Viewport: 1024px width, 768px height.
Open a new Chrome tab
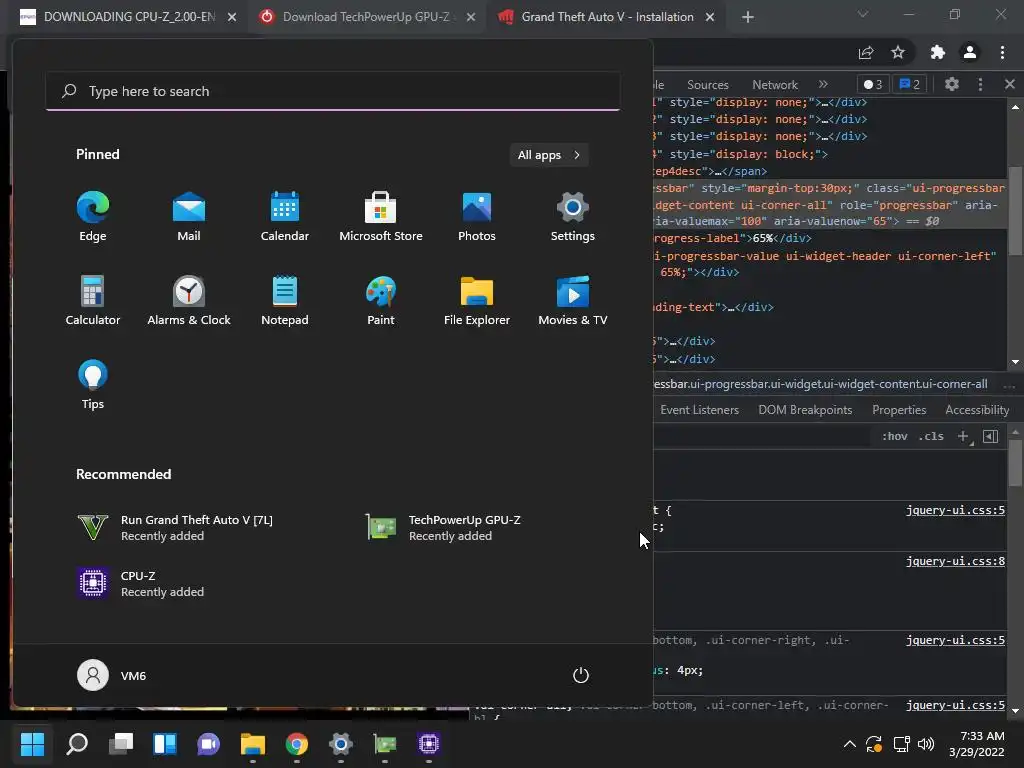[748, 17]
